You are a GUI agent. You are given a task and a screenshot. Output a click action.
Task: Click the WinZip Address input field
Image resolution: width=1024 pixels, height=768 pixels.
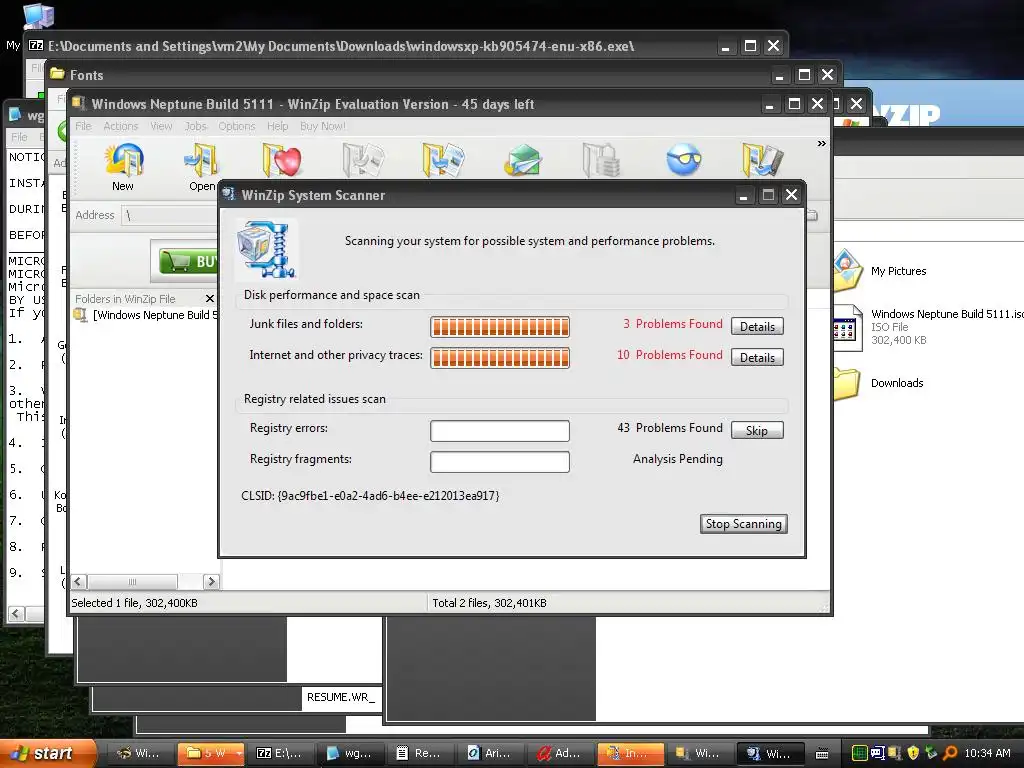click(170, 216)
